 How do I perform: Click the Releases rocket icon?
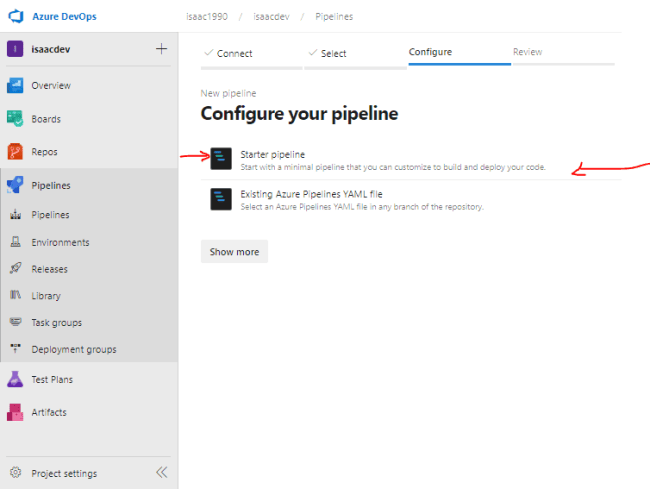pos(15,269)
